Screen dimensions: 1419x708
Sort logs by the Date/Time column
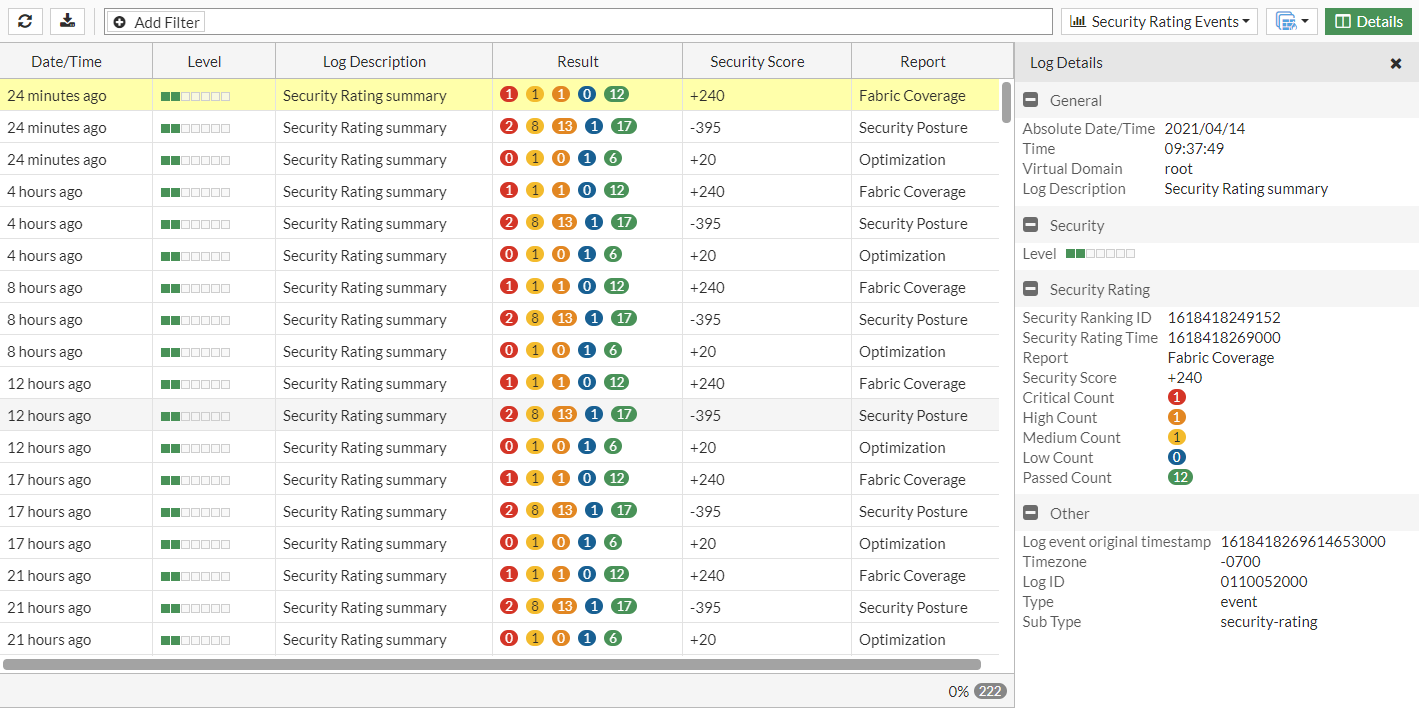coord(66,60)
